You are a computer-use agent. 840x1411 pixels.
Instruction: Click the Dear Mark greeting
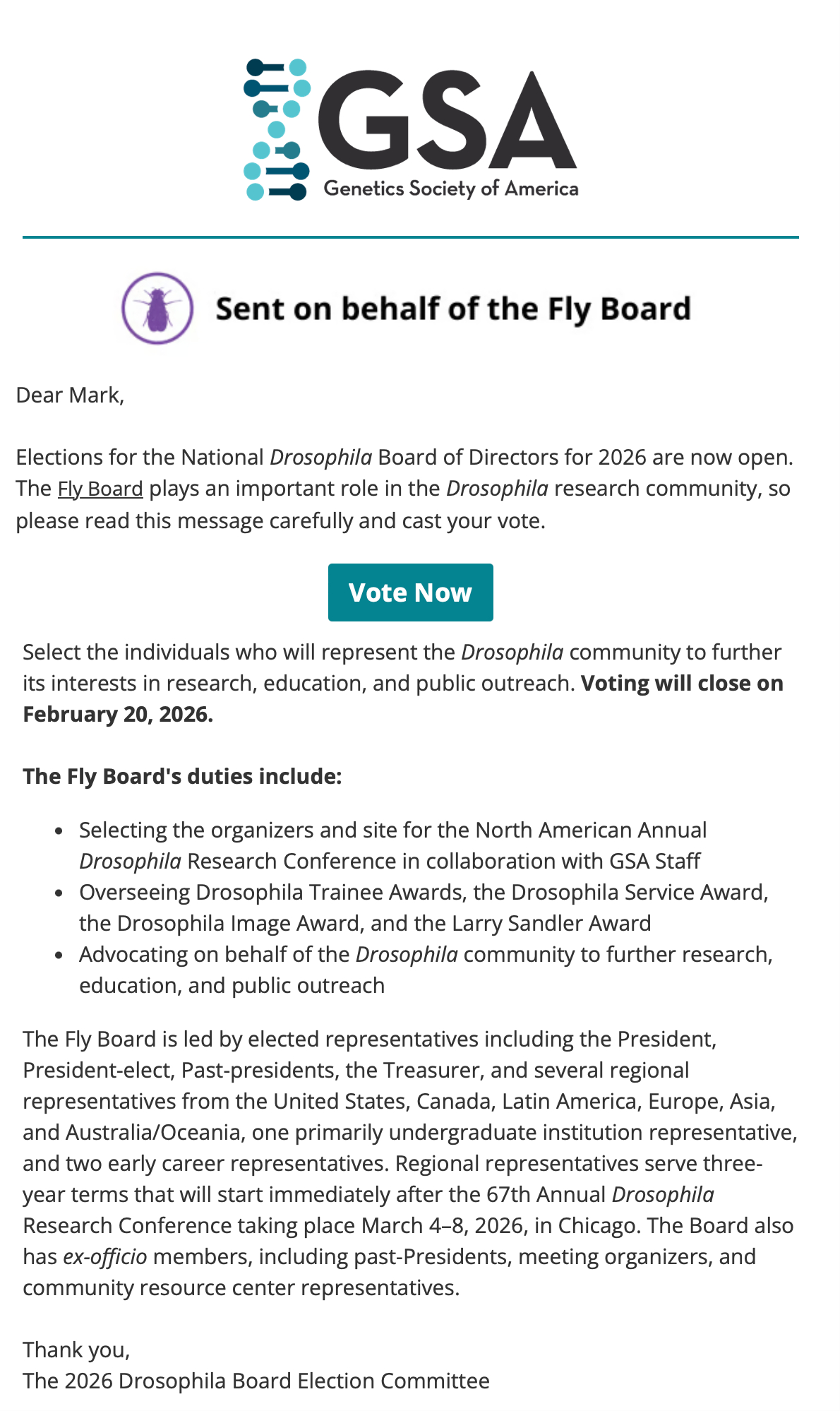[x=70, y=395]
